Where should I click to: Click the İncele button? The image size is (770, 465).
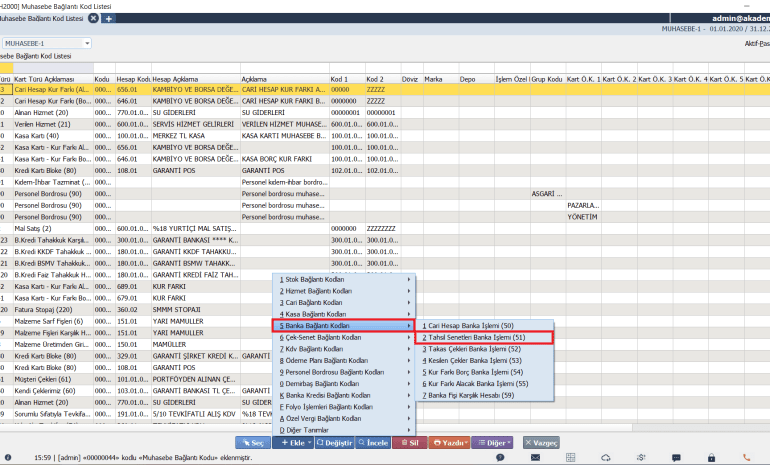pos(373,442)
